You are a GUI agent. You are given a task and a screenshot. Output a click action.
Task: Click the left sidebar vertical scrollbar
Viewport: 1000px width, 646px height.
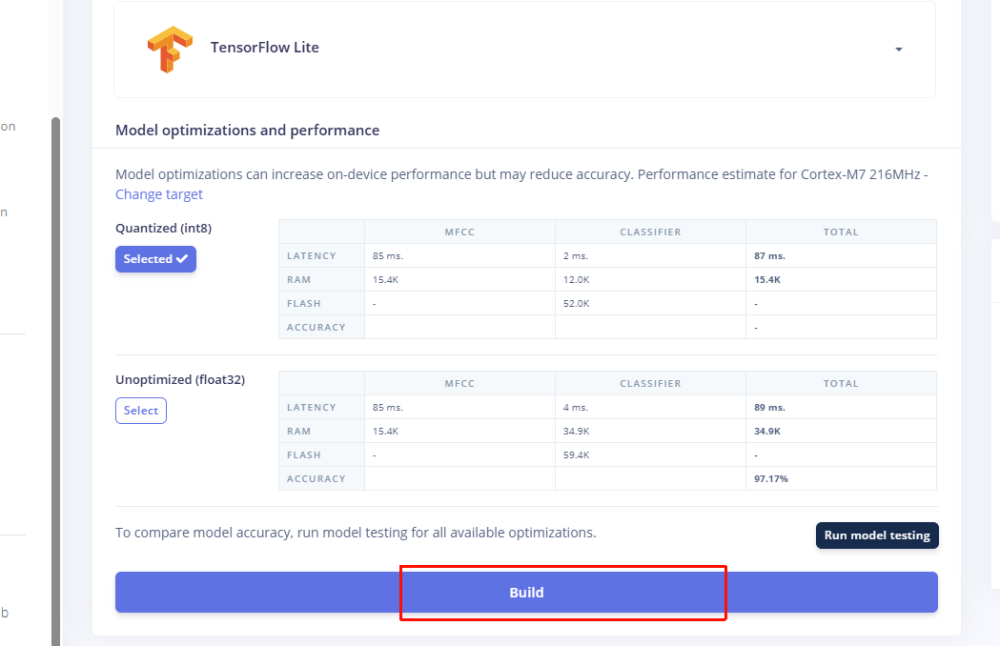click(56, 380)
